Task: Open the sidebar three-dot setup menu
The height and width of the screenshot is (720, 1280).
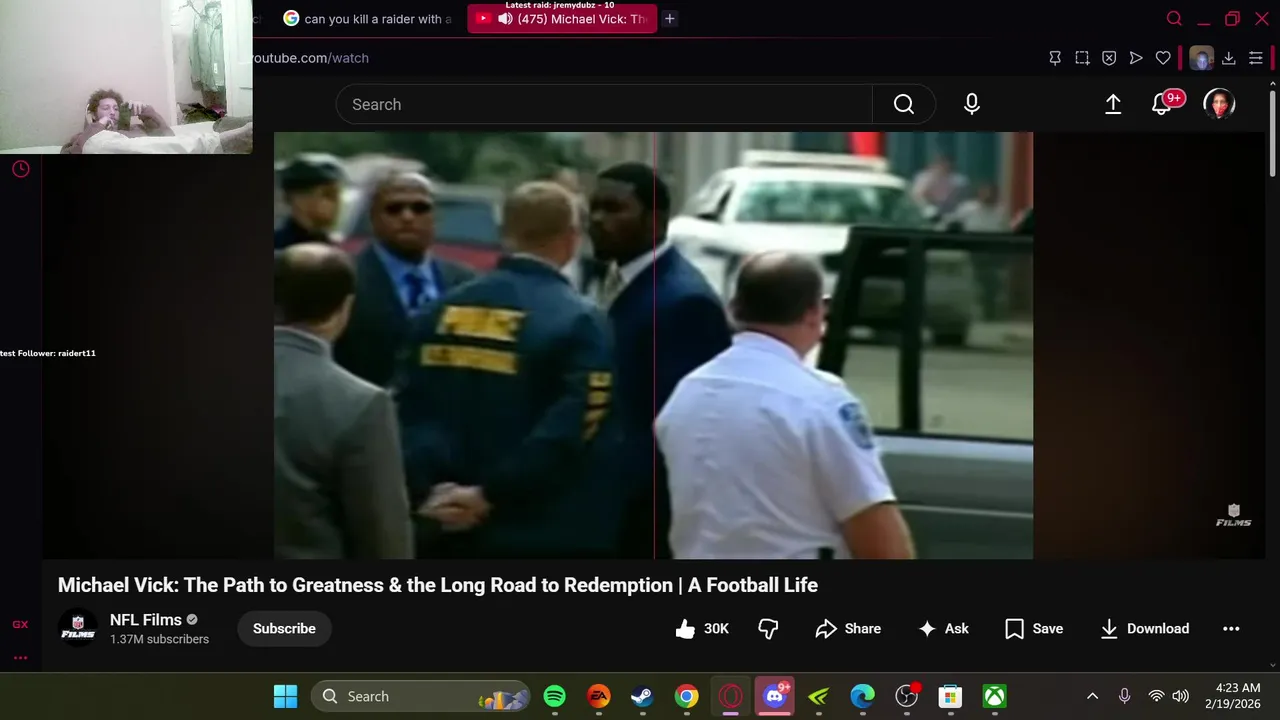Action: point(20,658)
